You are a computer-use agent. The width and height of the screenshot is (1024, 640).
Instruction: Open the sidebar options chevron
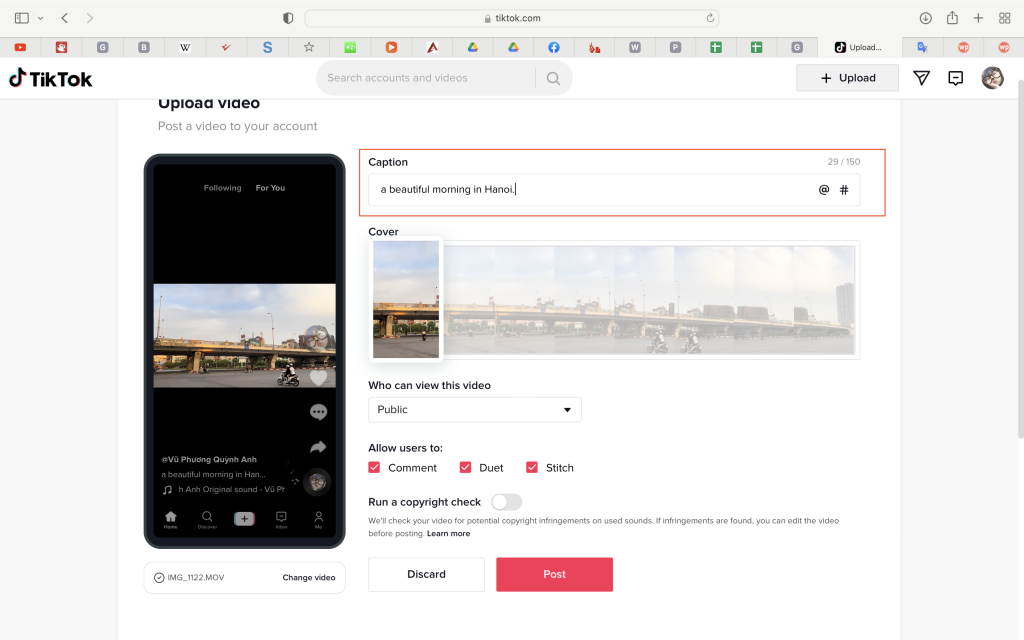point(40,18)
